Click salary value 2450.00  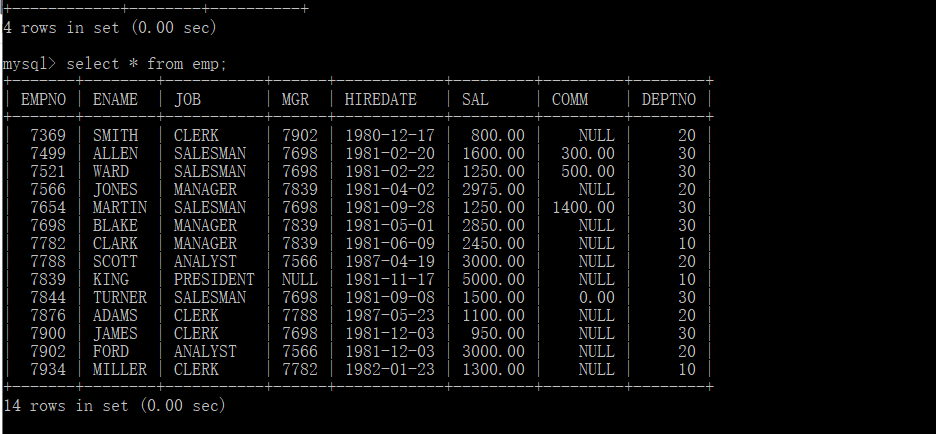pos(493,244)
